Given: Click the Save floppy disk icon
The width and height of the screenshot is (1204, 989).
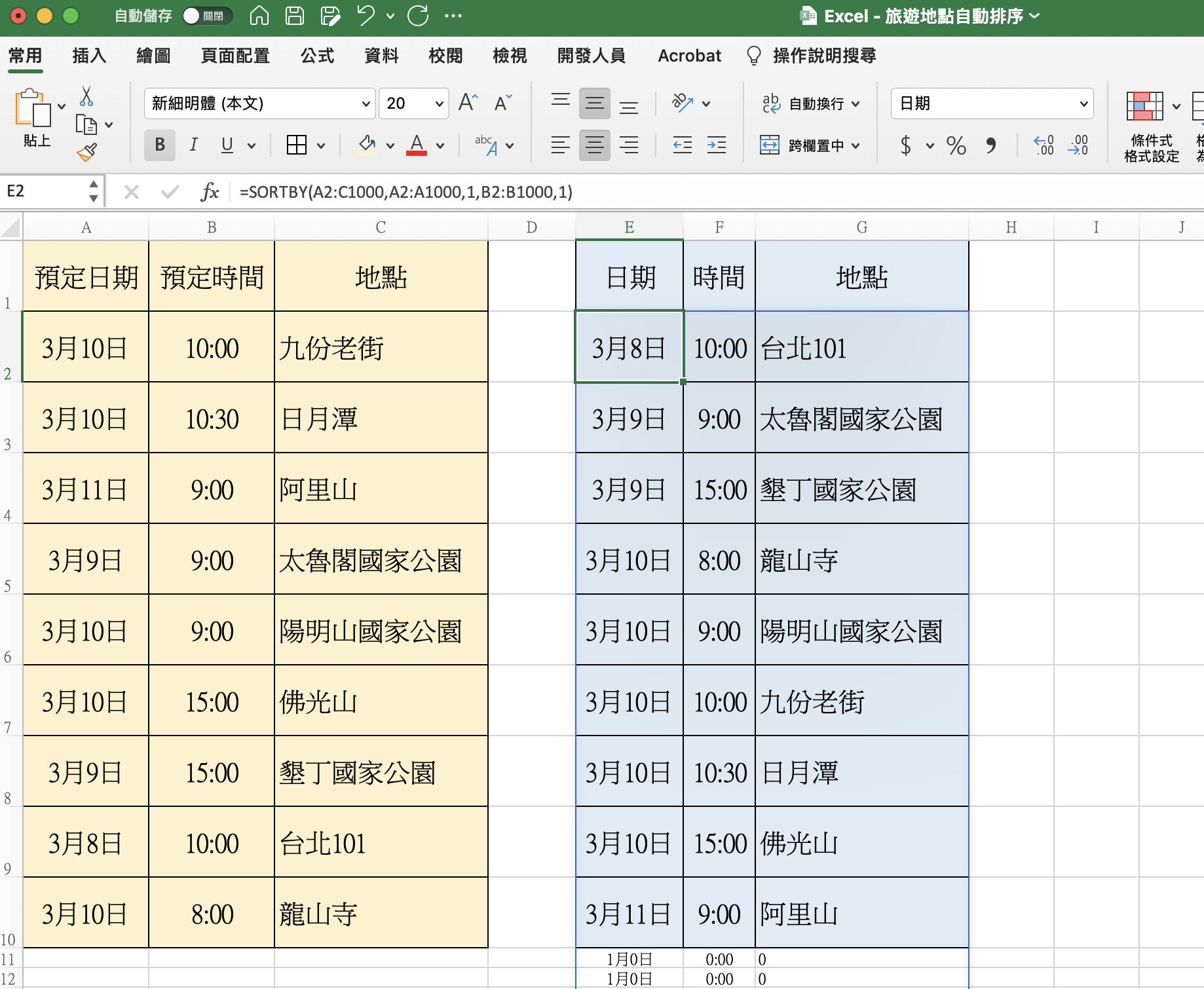Looking at the screenshot, I should click(x=295, y=16).
